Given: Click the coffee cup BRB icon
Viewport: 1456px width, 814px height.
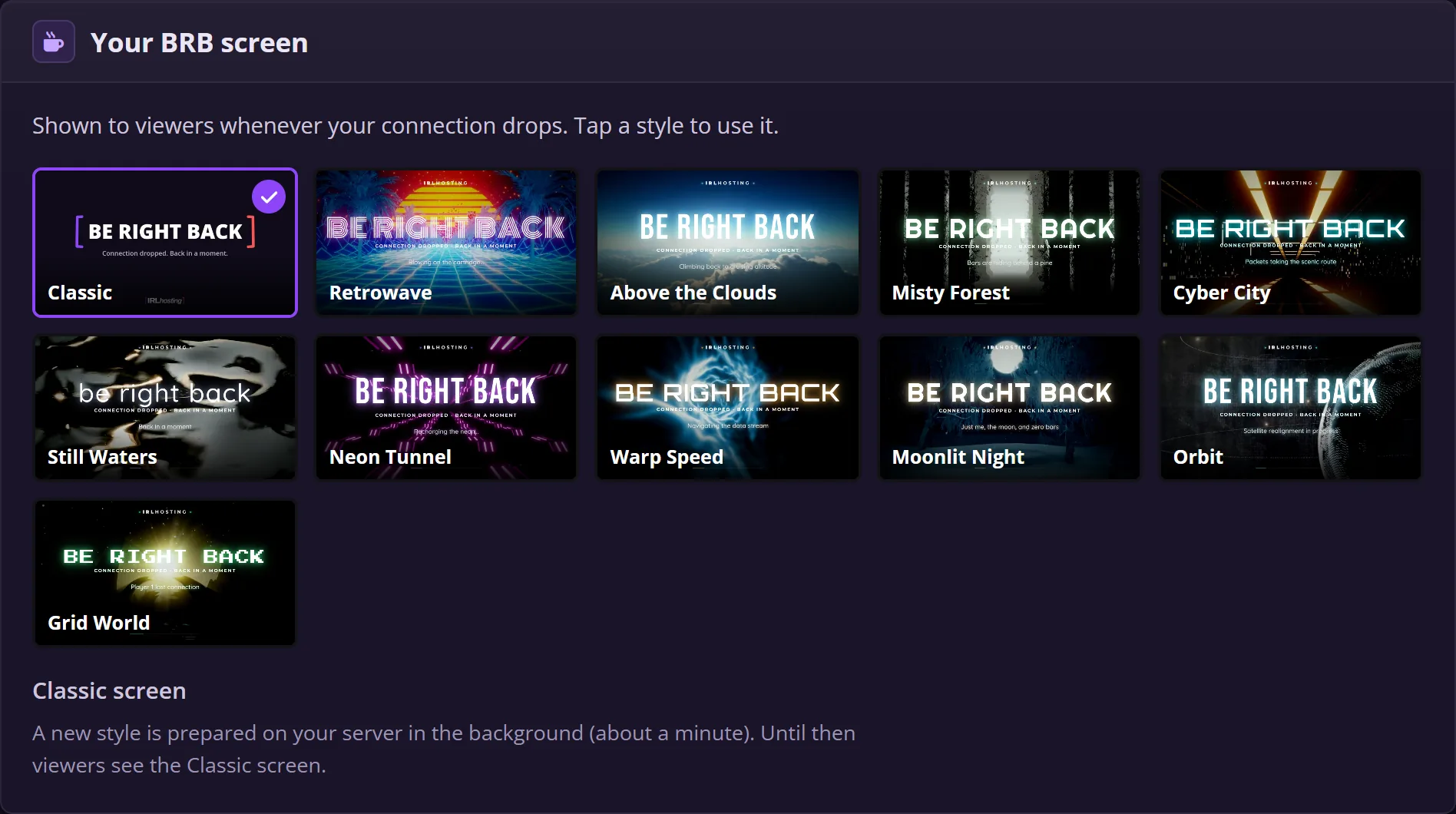Looking at the screenshot, I should pos(53,41).
